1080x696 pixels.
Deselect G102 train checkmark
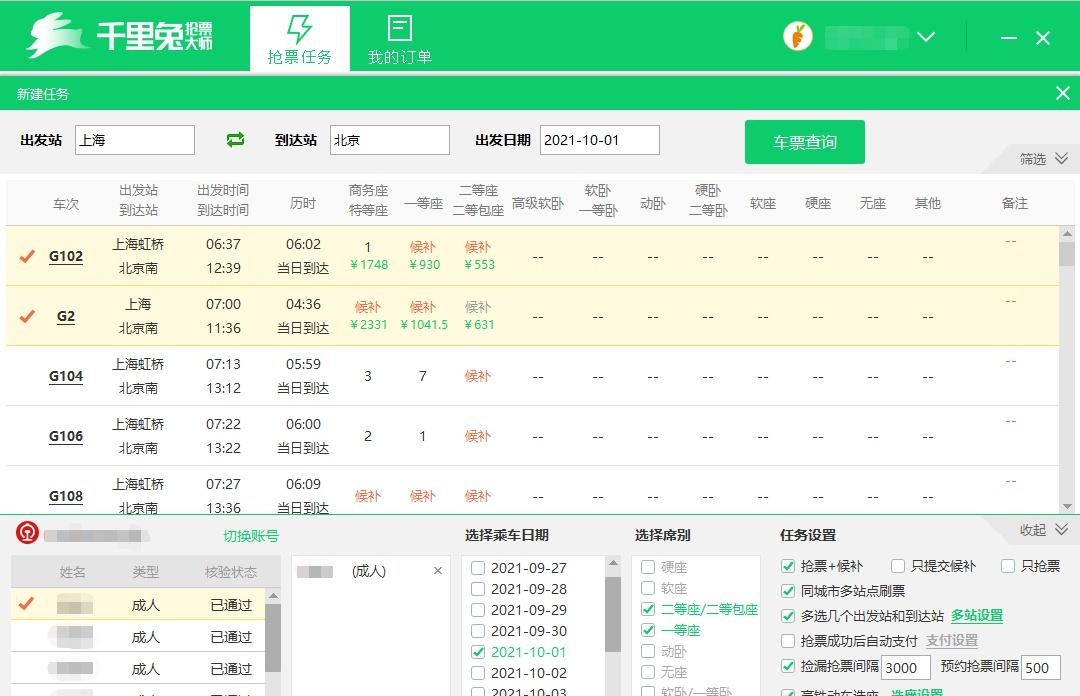[x=27, y=256]
